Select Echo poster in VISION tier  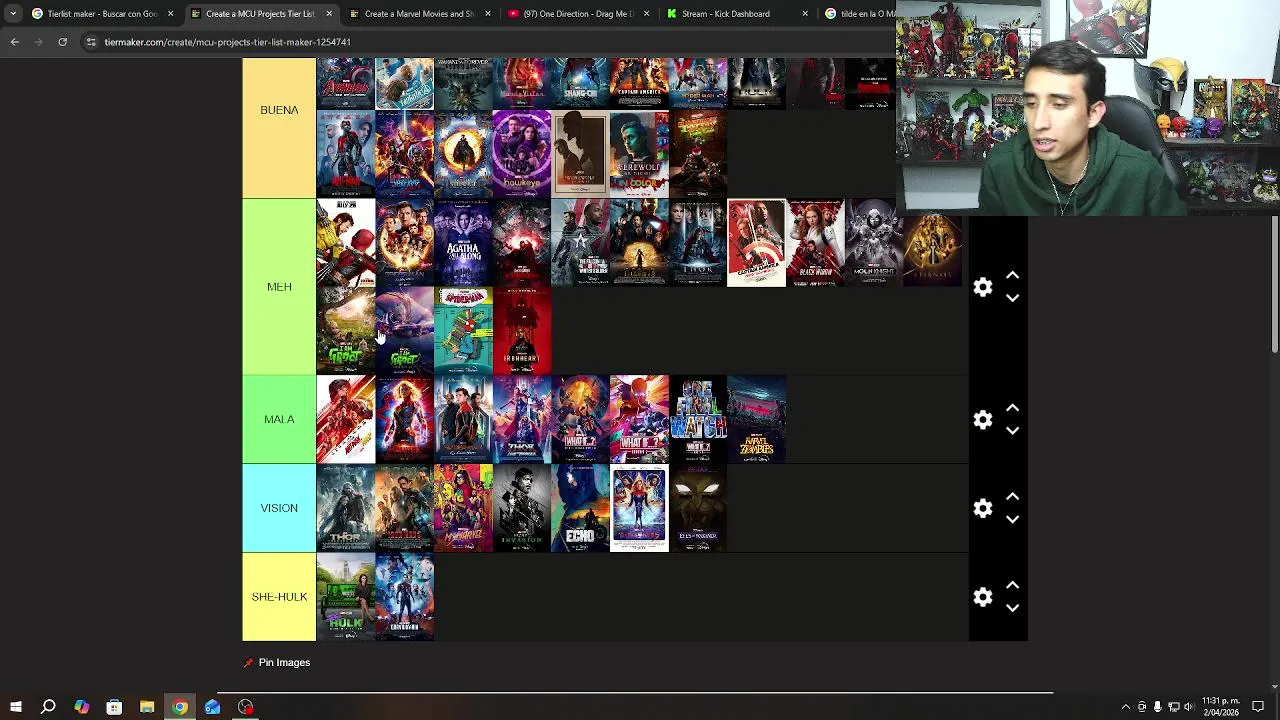[580, 508]
